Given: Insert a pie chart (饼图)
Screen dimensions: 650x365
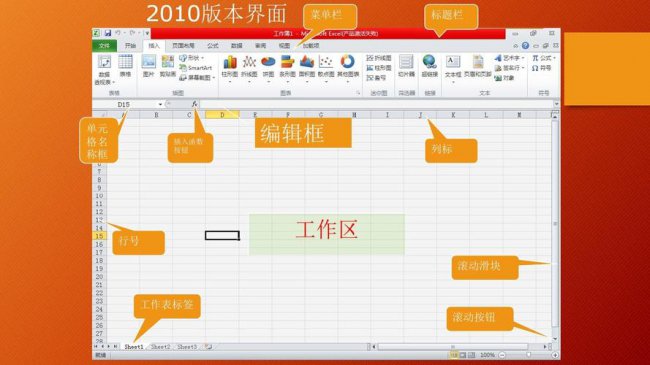Looking at the screenshot, I should 268,68.
